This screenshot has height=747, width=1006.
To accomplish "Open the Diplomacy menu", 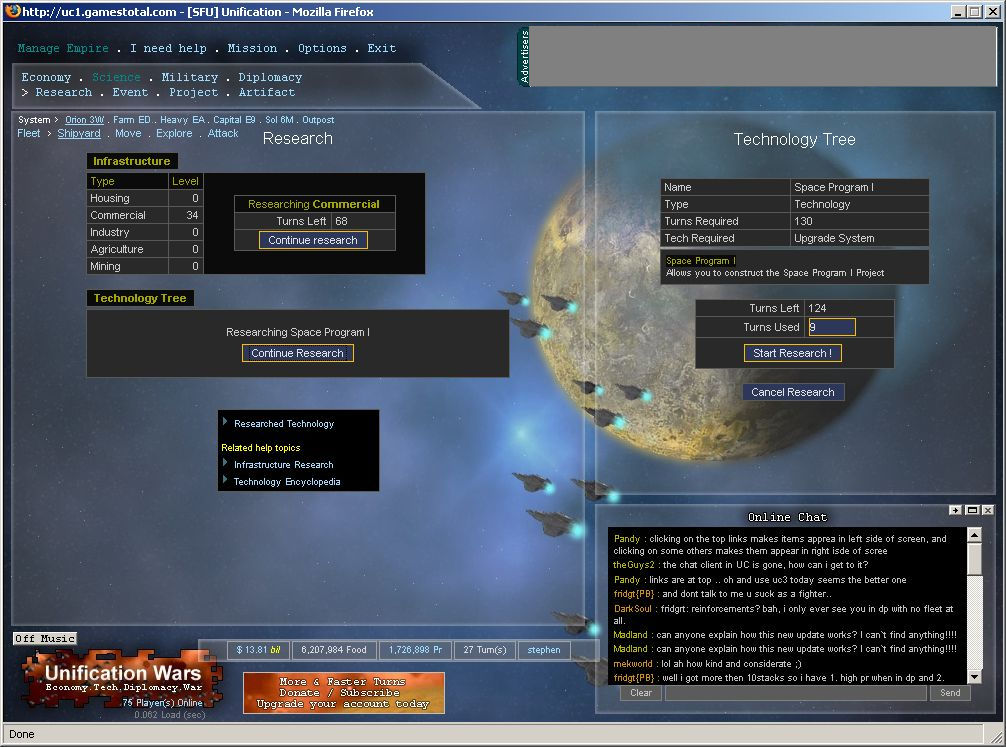I will click(x=270, y=77).
